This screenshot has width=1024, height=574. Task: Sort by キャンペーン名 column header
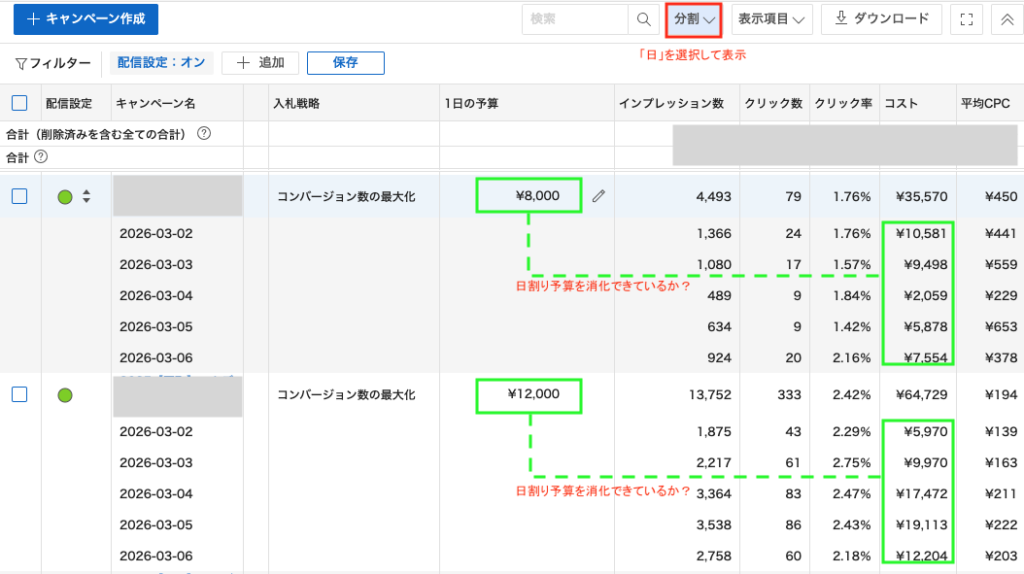(x=155, y=103)
